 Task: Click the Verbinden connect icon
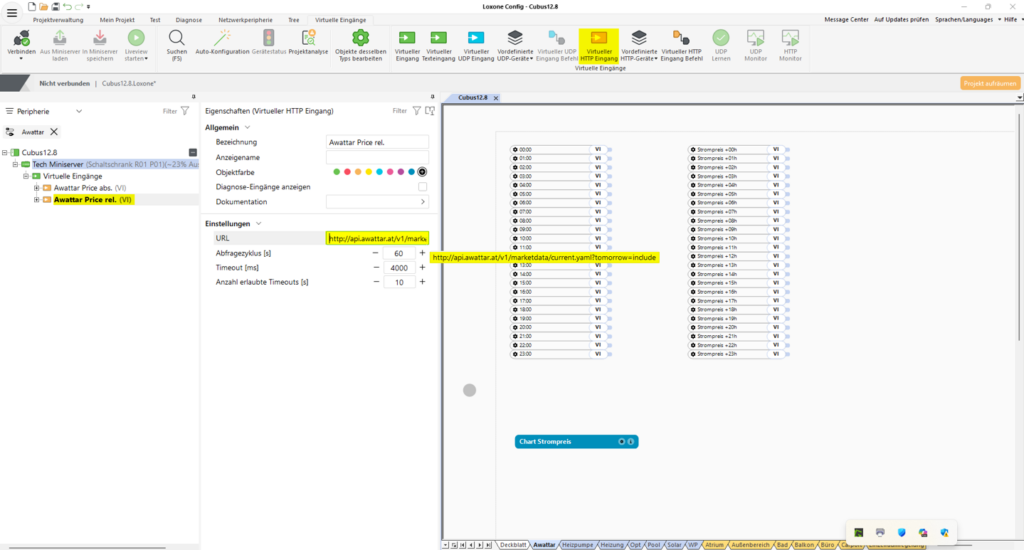[x=21, y=38]
